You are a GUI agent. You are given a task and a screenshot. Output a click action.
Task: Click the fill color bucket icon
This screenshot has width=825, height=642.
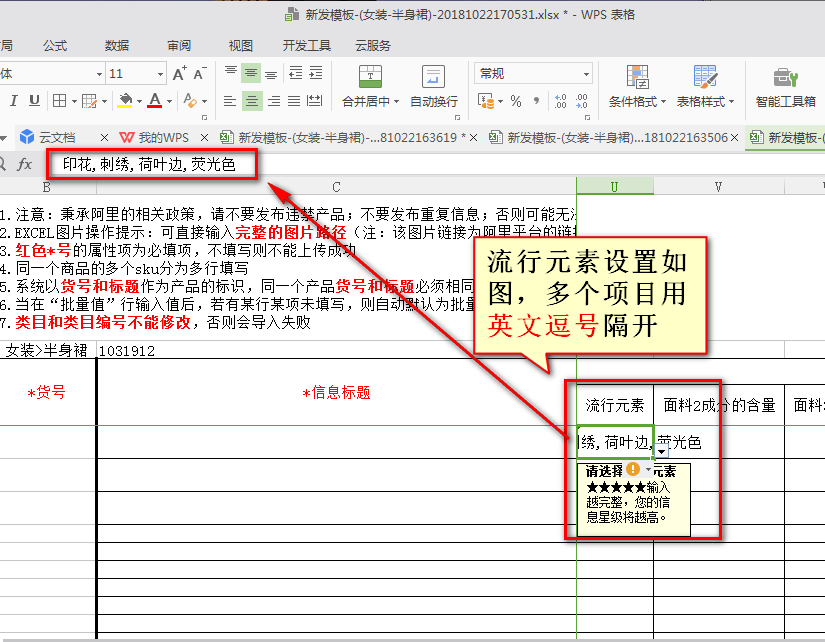pyautogui.click(x=125, y=101)
